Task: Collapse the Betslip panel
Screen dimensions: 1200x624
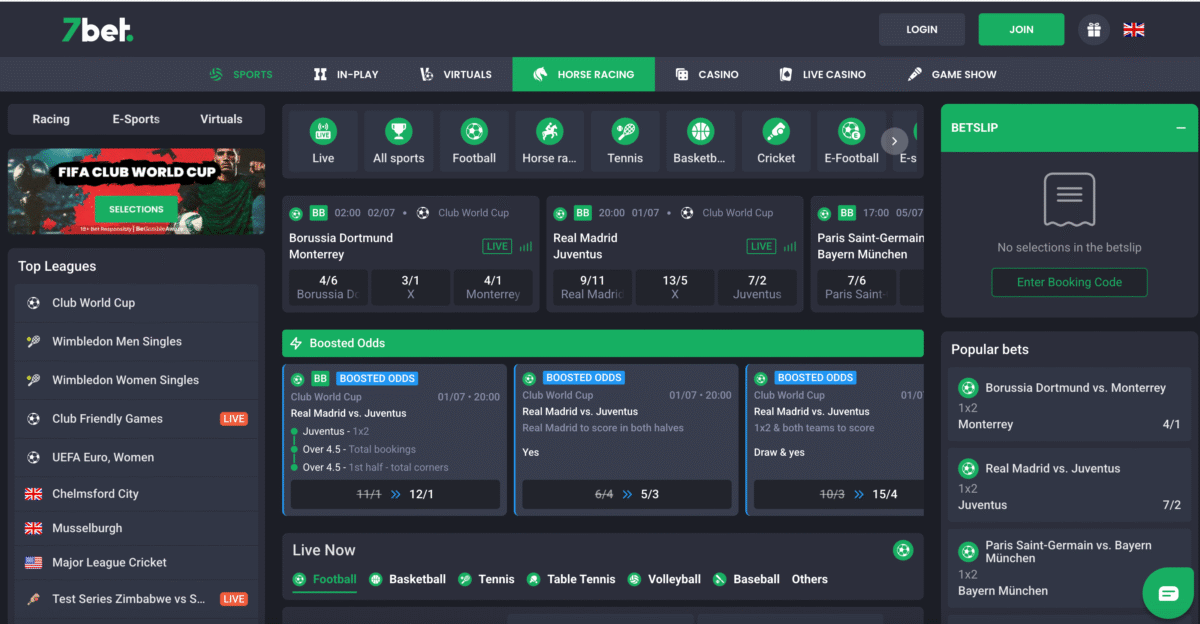Action: coord(1181,128)
